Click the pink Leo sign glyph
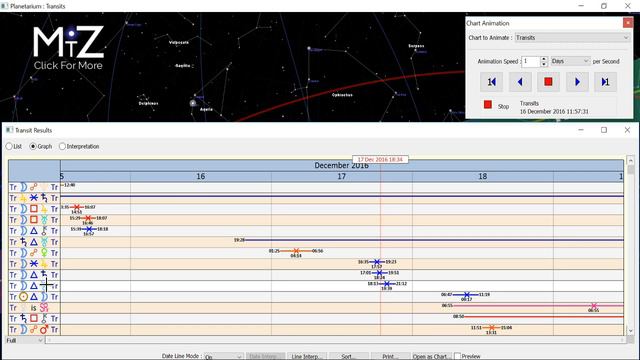This screenshot has height=360, width=640. point(44,307)
